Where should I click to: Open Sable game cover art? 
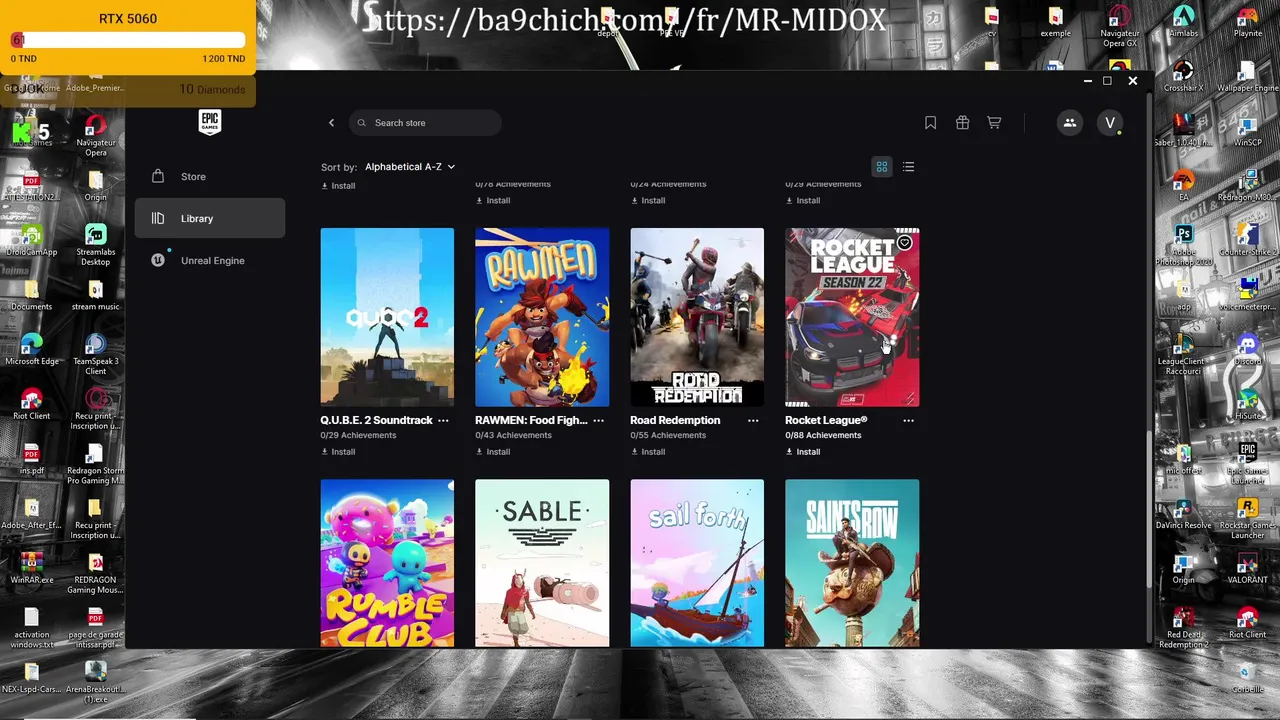point(542,563)
